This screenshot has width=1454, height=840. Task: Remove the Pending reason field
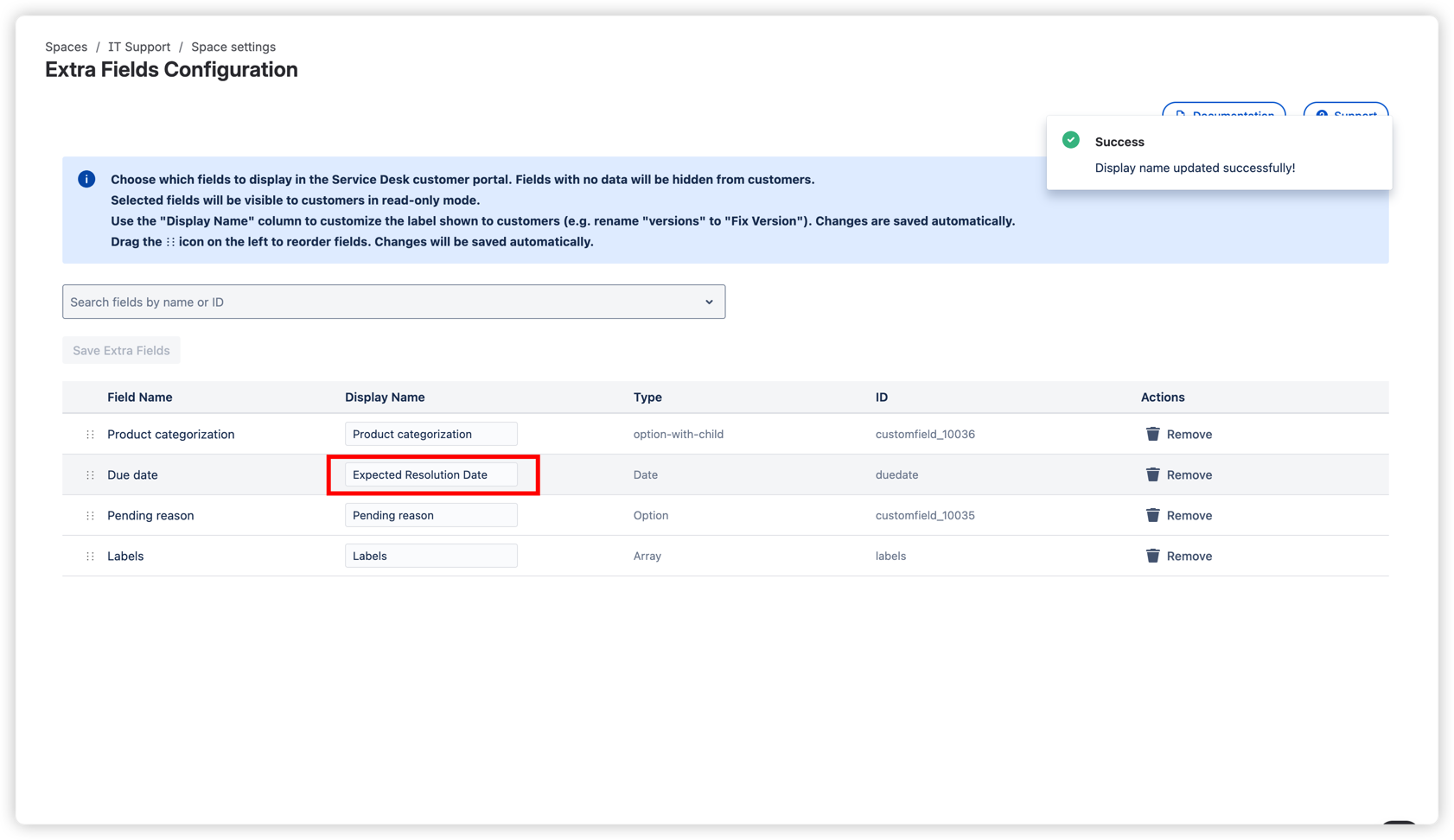pyautogui.click(x=1189, y=514)
